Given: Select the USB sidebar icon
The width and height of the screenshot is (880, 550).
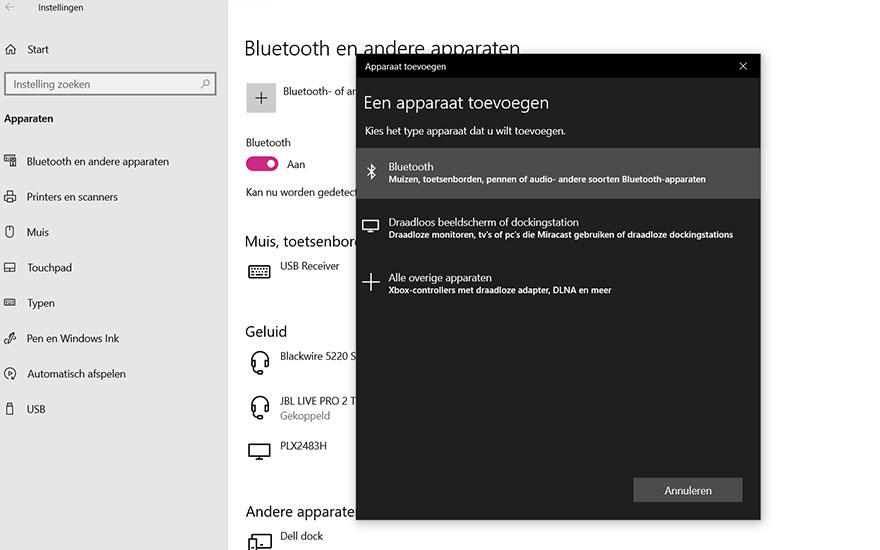Looking at the screenshot, I should pos(10,409).
